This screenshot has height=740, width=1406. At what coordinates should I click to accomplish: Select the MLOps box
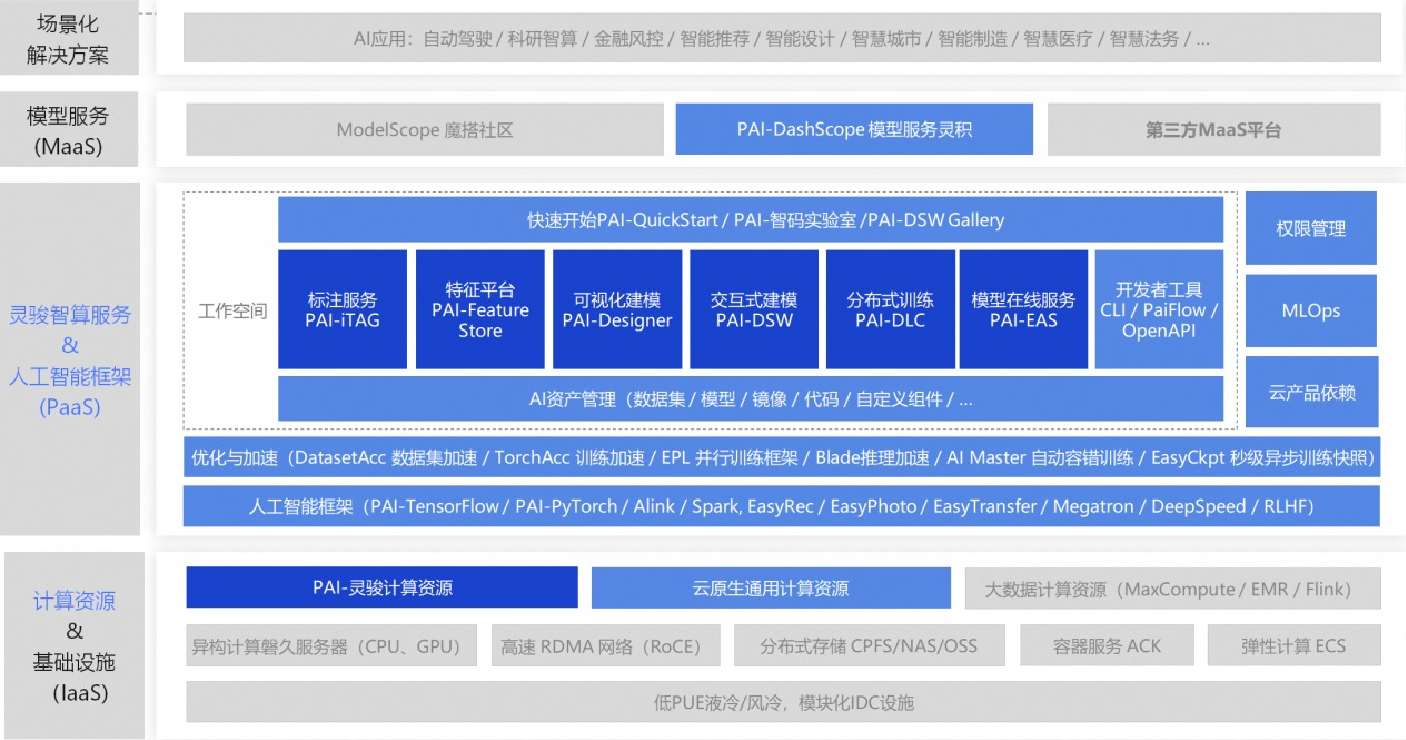pyautogui.click(x=1311, y=311)
